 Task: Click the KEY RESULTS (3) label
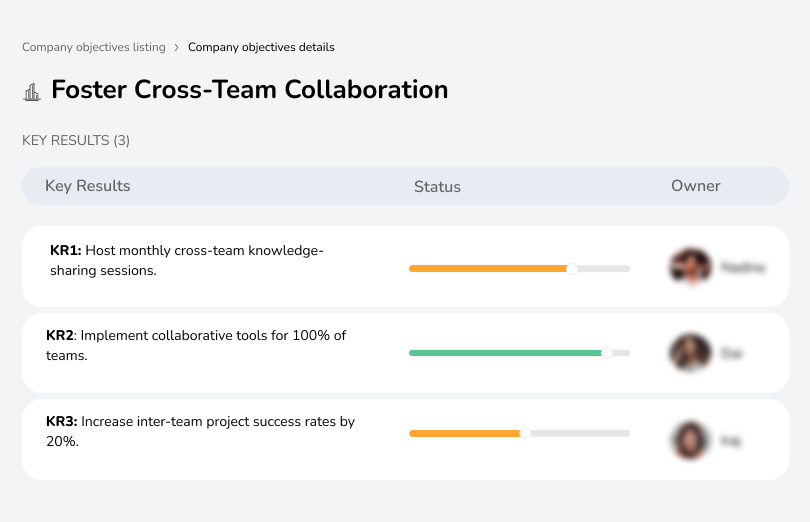pos(76,141)
